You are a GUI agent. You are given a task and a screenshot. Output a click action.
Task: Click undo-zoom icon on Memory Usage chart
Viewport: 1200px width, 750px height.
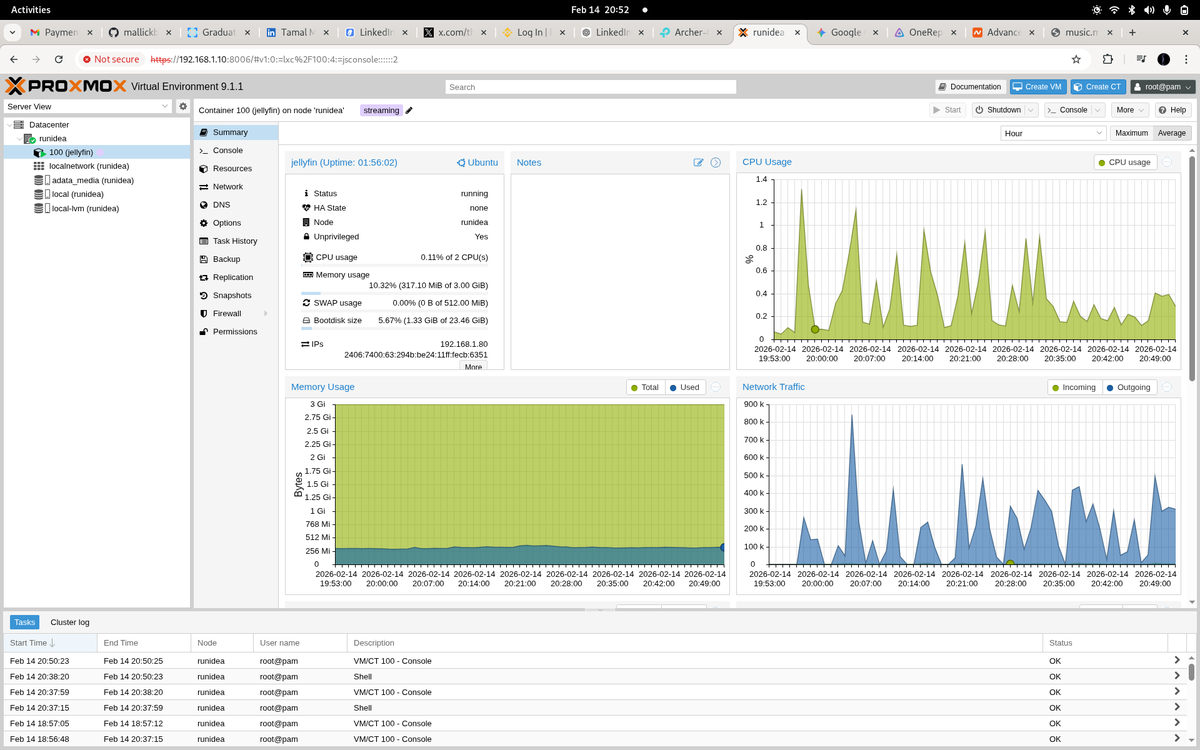(x=716, y=387)
